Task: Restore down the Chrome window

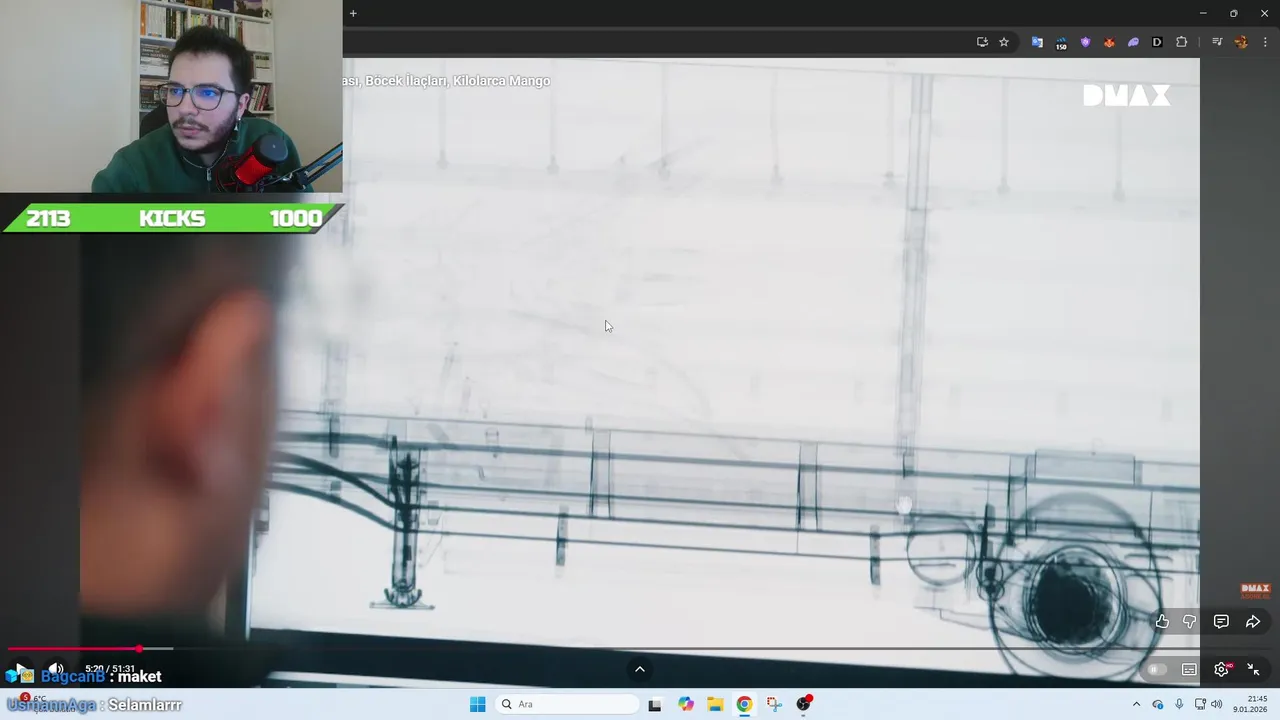Action: [x=1234, y=13]
